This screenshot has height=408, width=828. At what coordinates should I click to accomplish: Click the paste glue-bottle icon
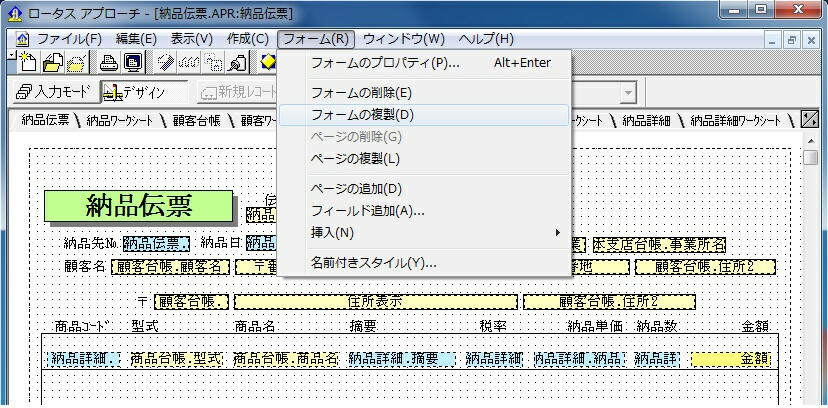point(237,63)
